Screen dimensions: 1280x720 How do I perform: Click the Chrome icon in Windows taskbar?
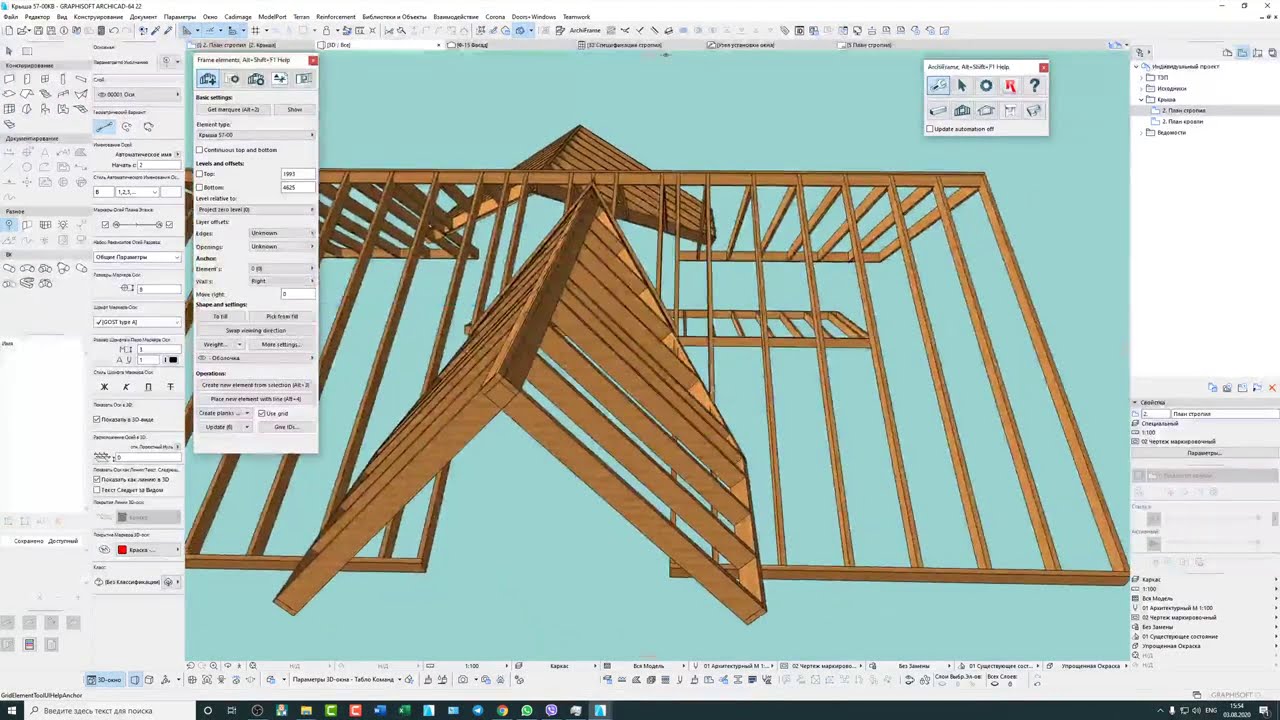pyautogui.click(x=502, y=711)
